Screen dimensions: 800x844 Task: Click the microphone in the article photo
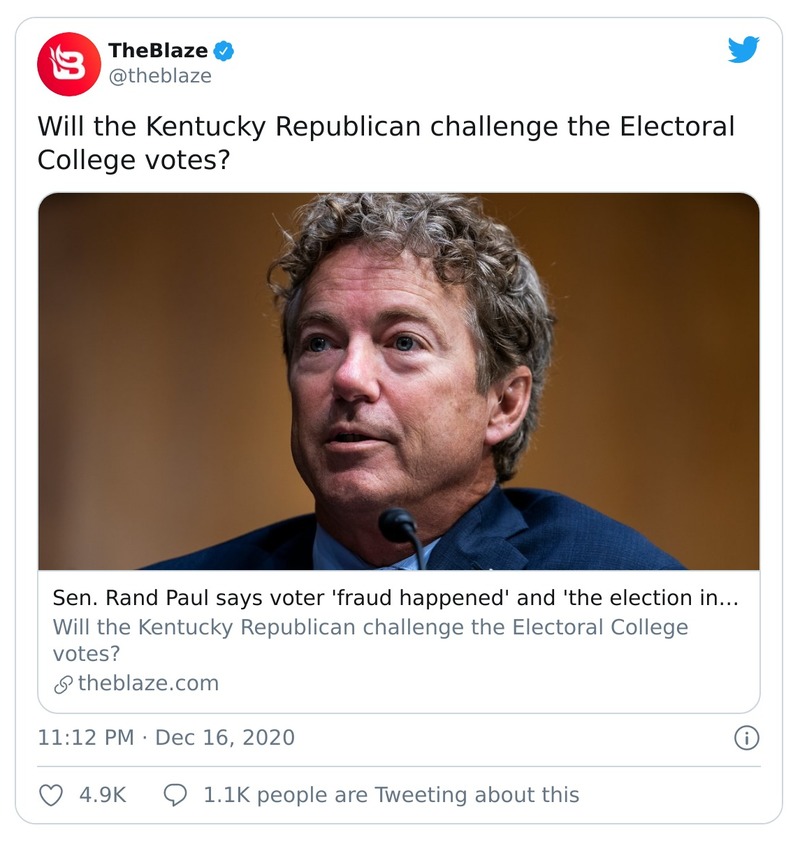tap(400, 527)
